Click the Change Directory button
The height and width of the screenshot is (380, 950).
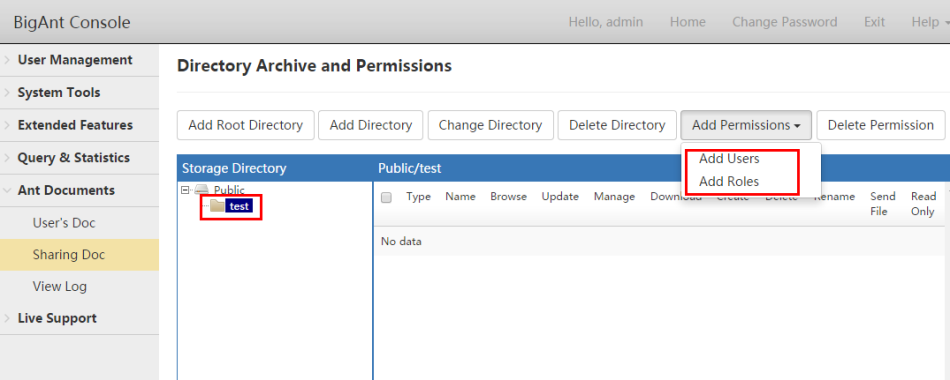pos(490,125)
